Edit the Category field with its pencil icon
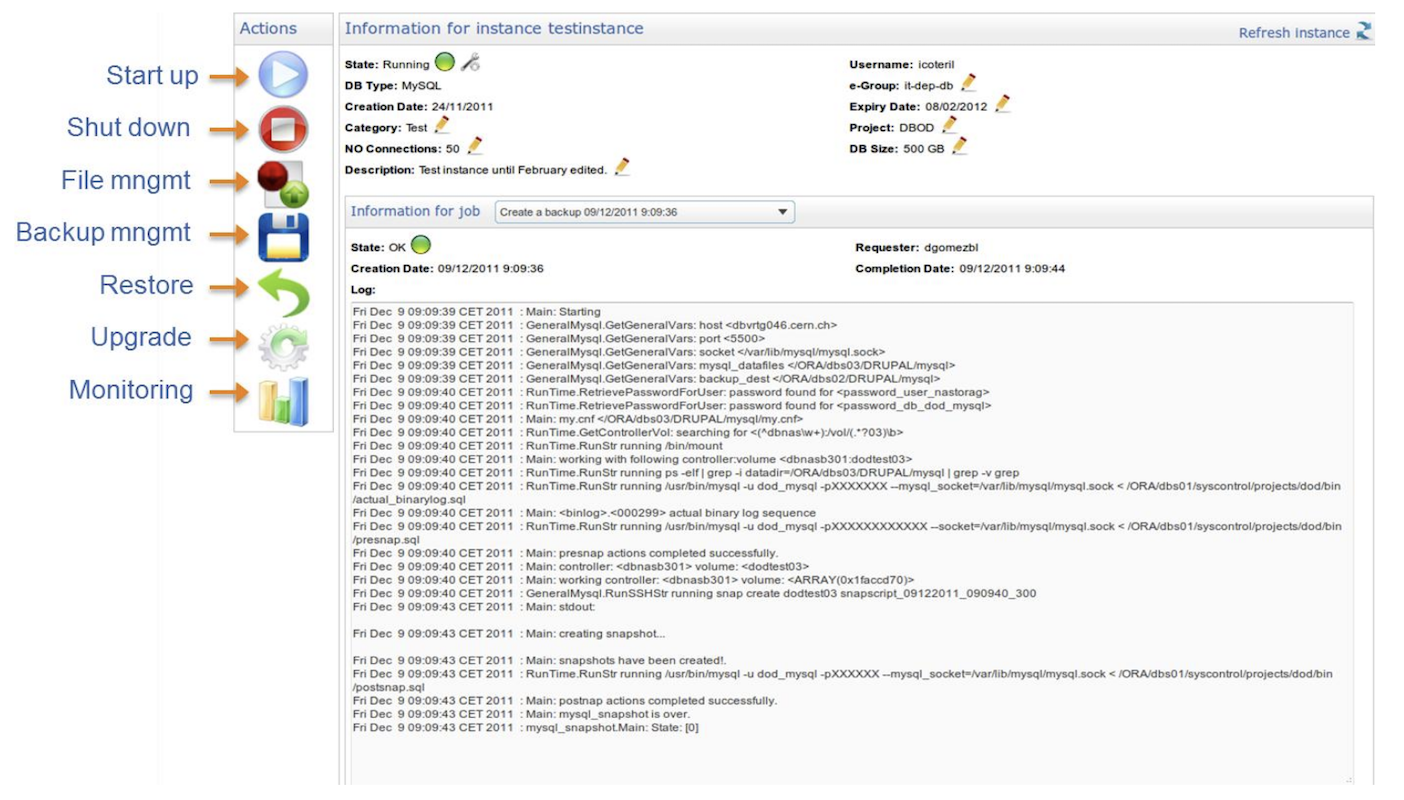Image resolution: width=1404 pixels, height=800 pixels. 440,124
